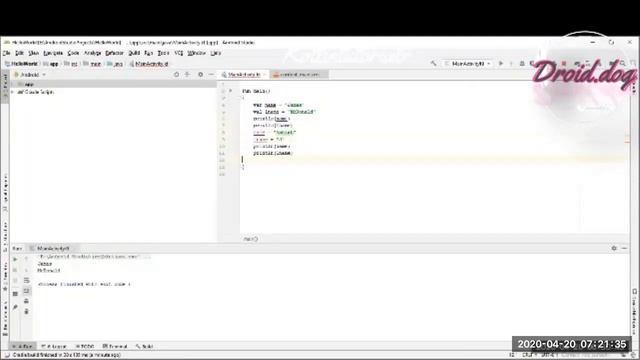Click the print icon in Run console
Screen dimensions: 640x360
(27, 301)
